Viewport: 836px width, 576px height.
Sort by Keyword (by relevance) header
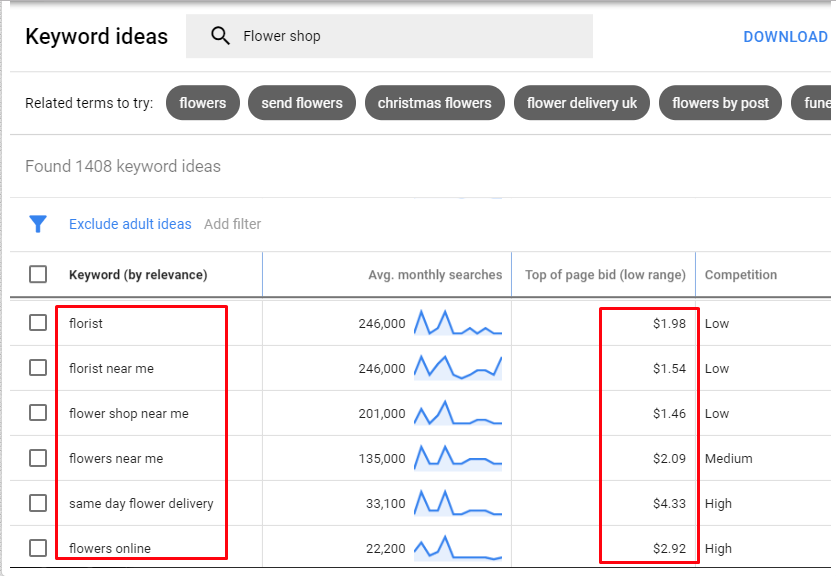click(138, 275)
